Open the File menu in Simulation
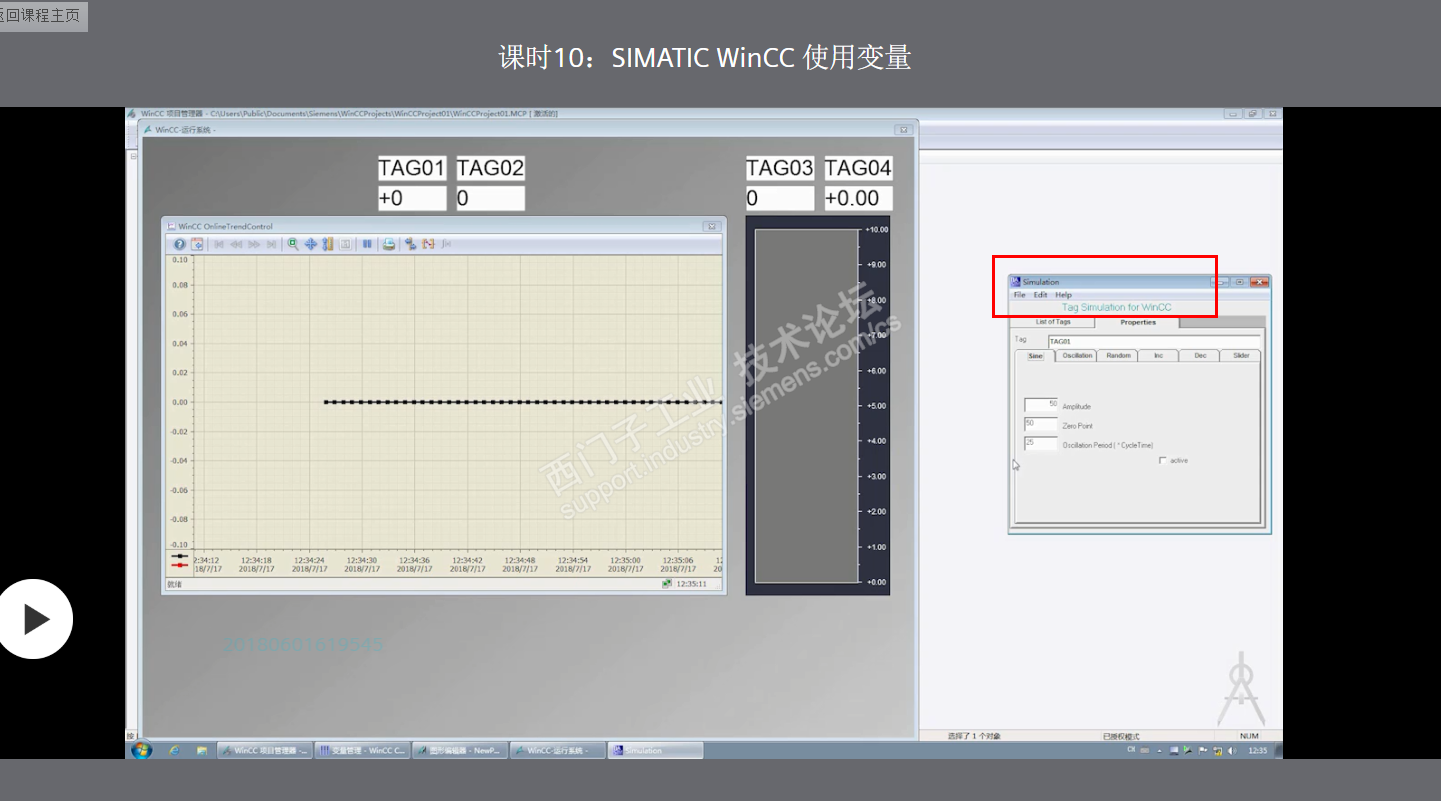 click(x=1019, y=295)
